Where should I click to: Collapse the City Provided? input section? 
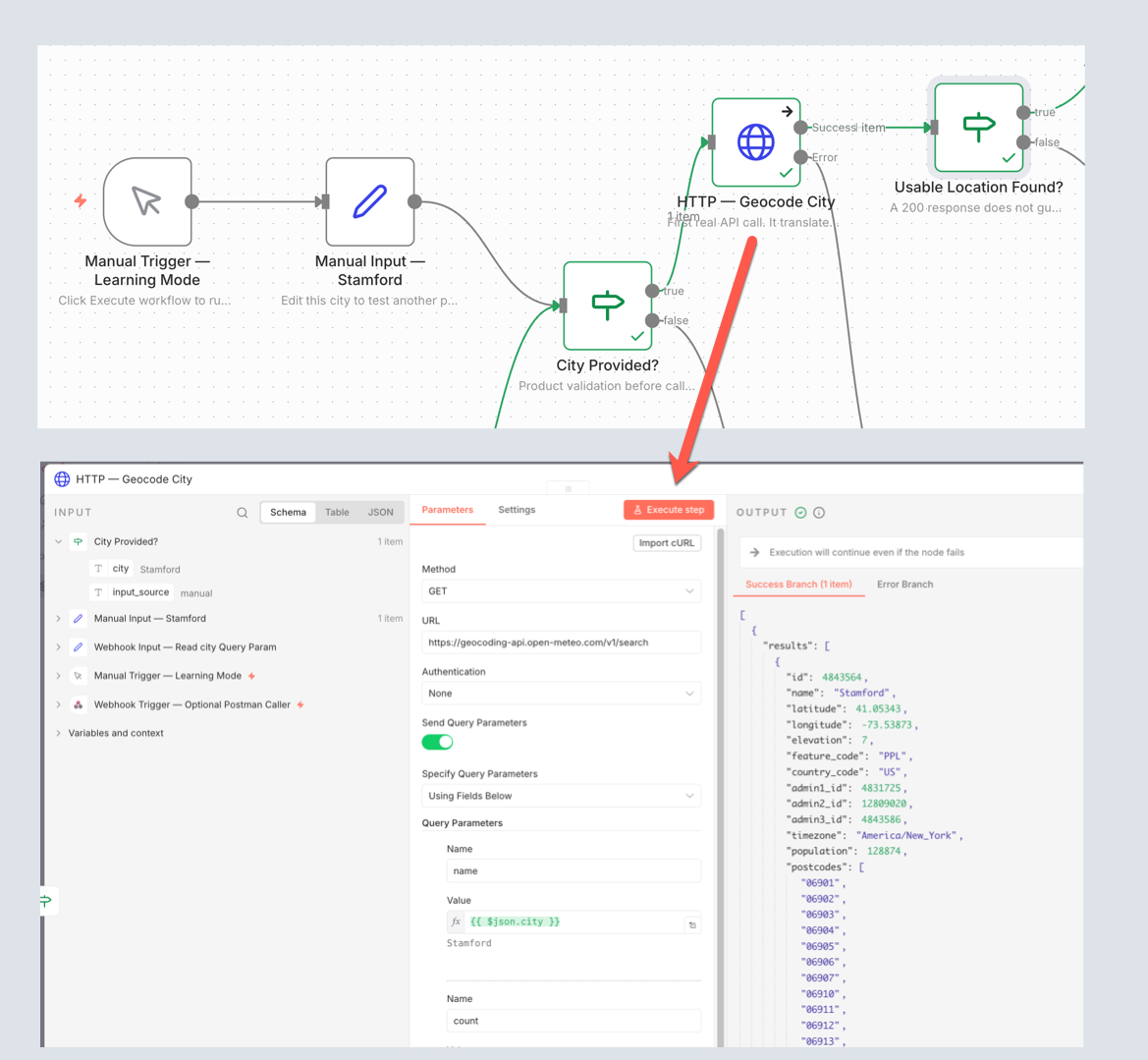coord(59,542)
